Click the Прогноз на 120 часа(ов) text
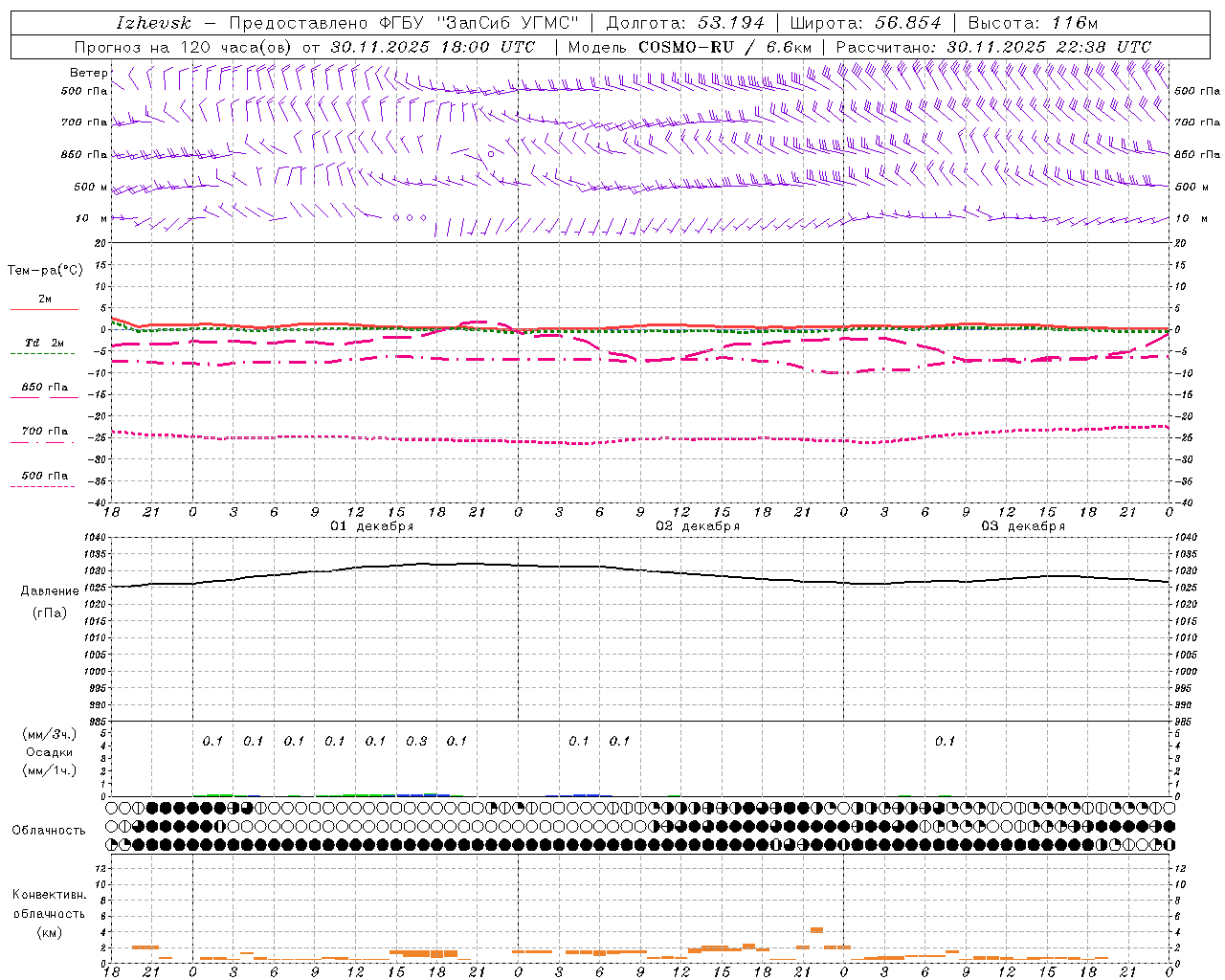 pyautogui.click(x=185, y=47)
